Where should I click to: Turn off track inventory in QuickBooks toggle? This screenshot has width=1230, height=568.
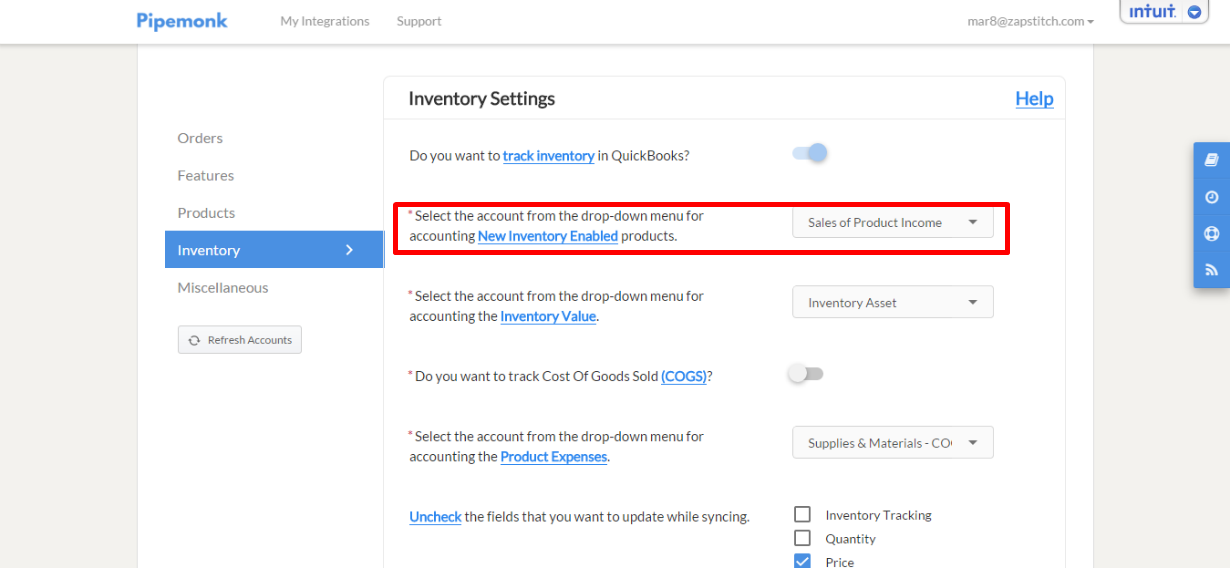click(x=810, y=153)
